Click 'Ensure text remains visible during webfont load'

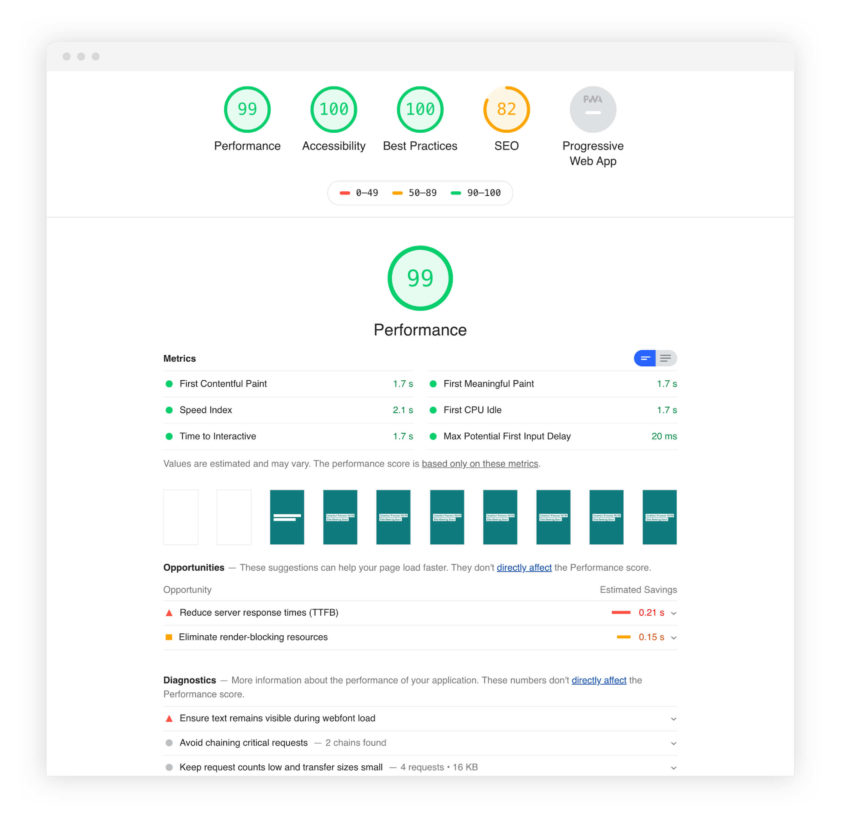coord(277,718)
